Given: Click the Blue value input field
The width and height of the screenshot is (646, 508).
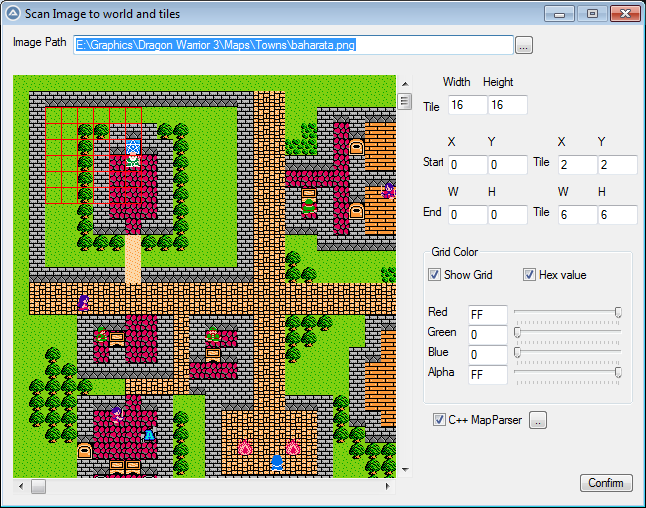Looking at the screenshot, I should tap(487, 354).
